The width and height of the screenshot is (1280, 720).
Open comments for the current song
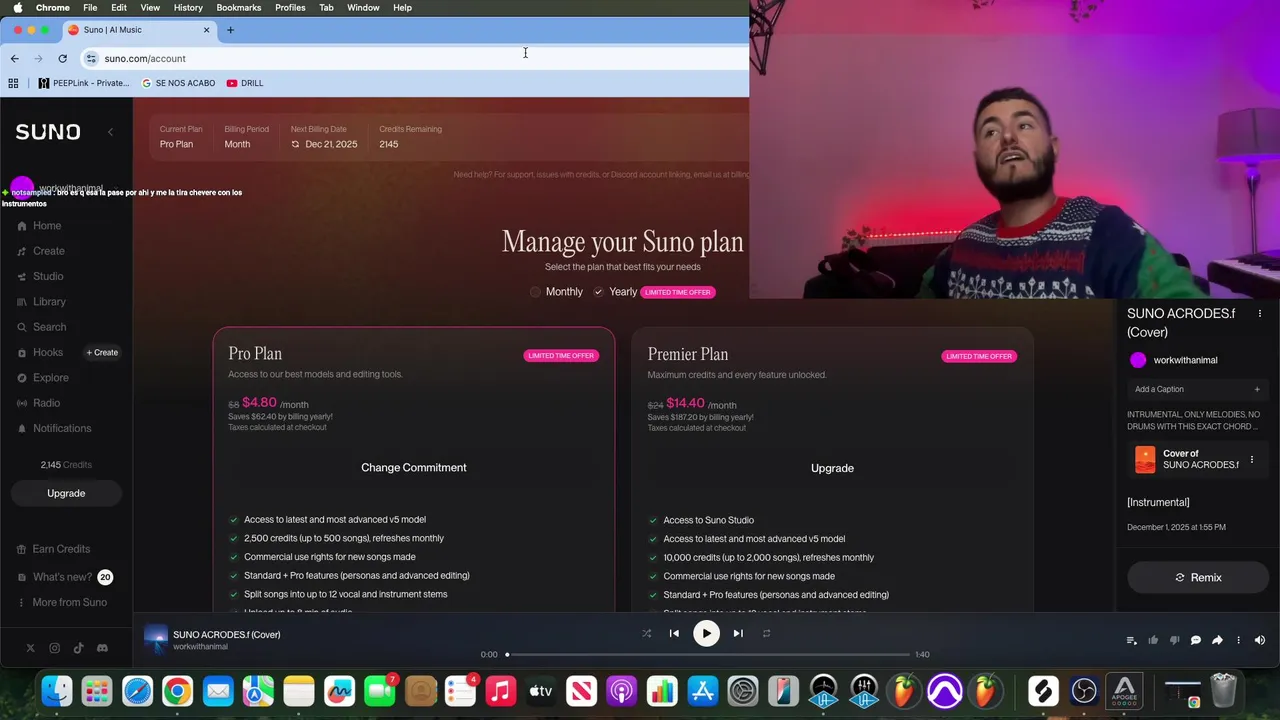tap(1195, 640)
